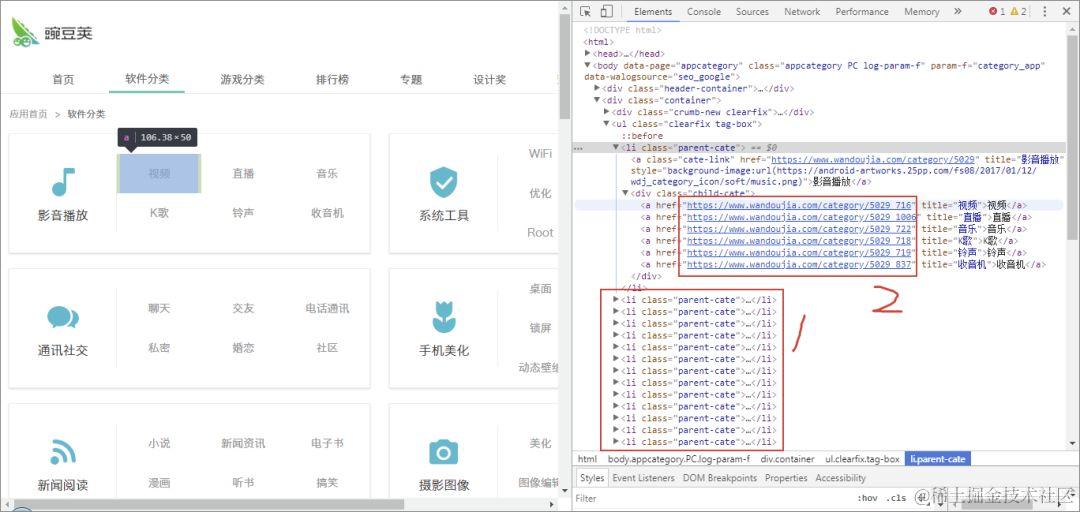Click the camera photography icon

[x=444, y=452]
